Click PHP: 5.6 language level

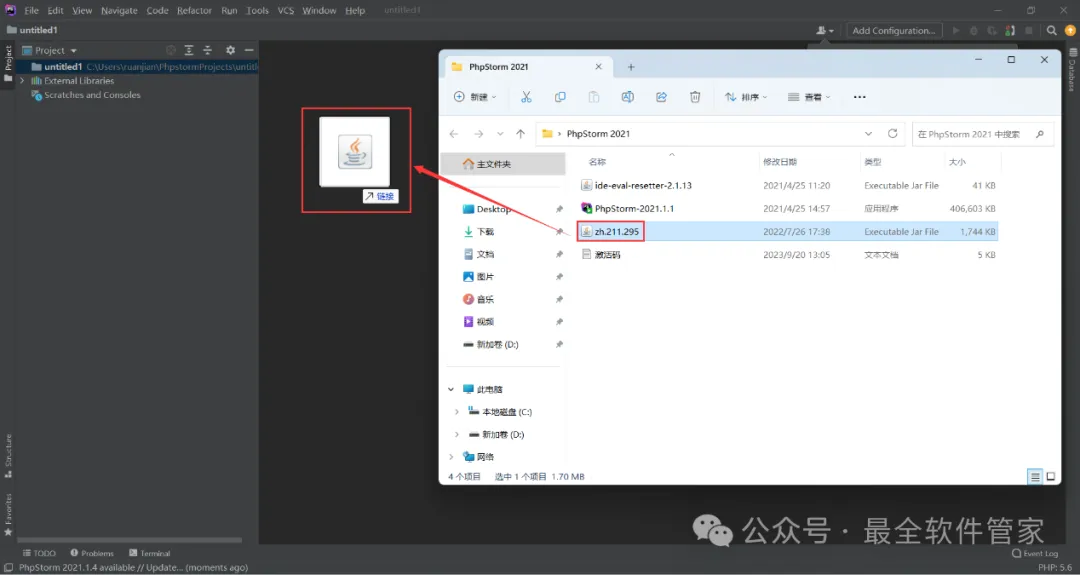coord(1055,567)
